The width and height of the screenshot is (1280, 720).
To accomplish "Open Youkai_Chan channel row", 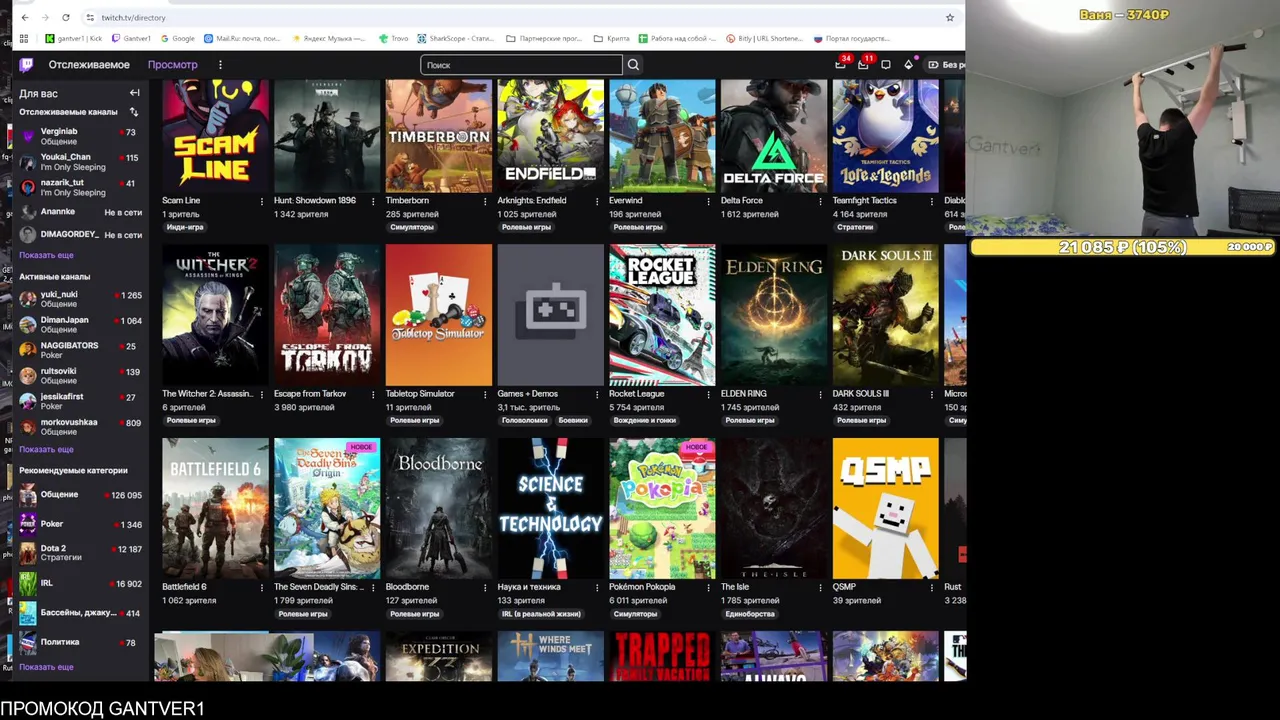I will tap(80, 162).
